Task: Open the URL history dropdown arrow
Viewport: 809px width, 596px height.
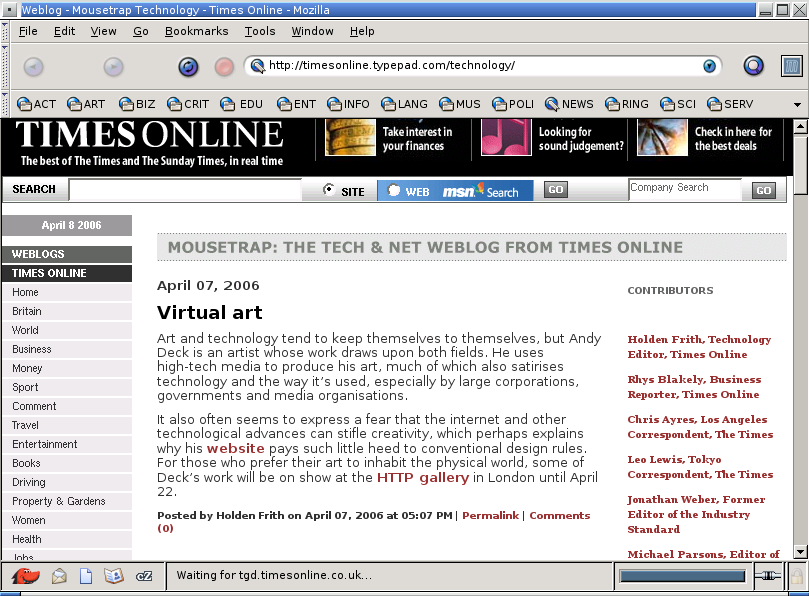Action: [709, 66]
